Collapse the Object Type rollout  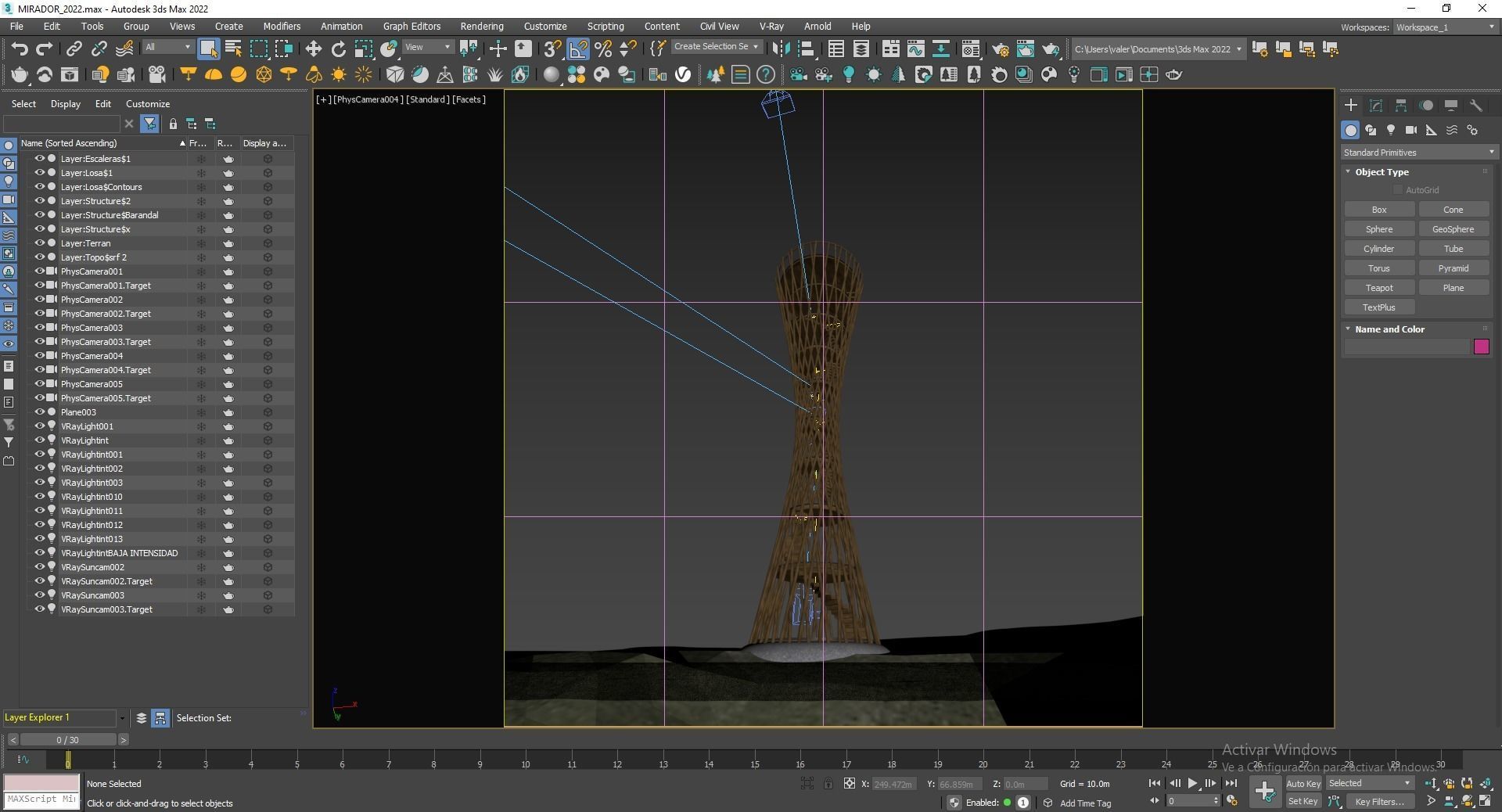[1382, 172]
